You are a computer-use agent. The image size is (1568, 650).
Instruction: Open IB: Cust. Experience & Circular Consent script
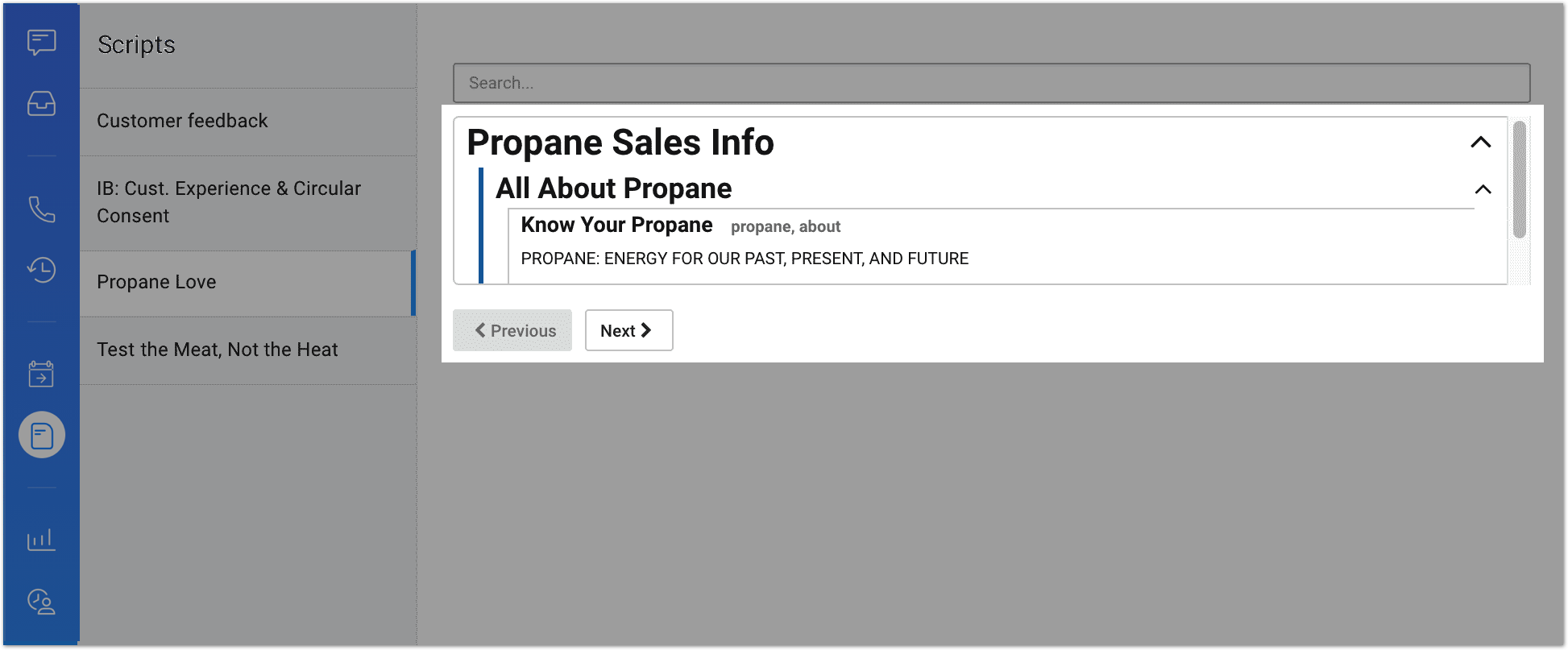(x=229, y=201)
